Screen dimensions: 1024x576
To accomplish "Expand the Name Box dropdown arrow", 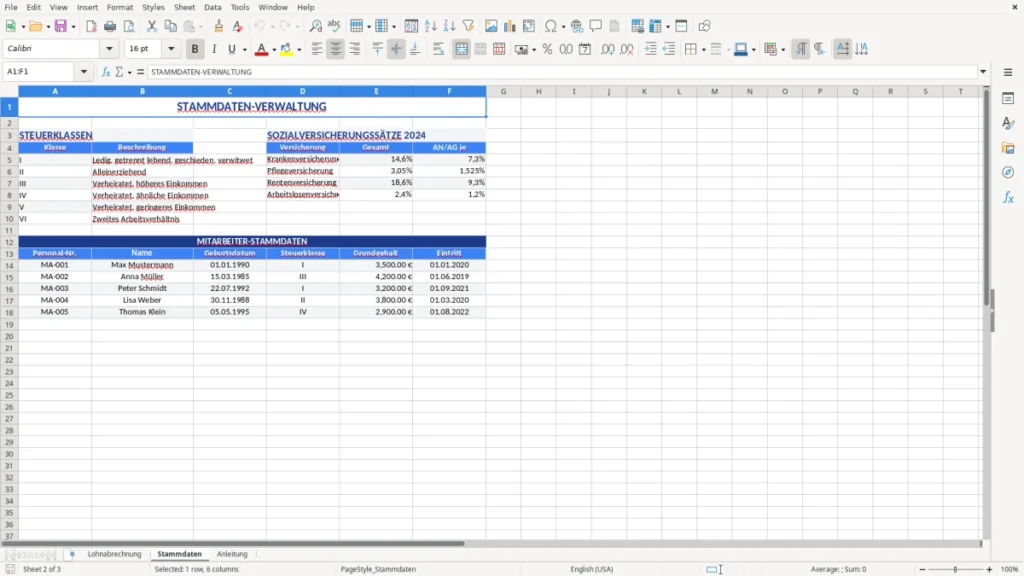I will click(84, 72).
